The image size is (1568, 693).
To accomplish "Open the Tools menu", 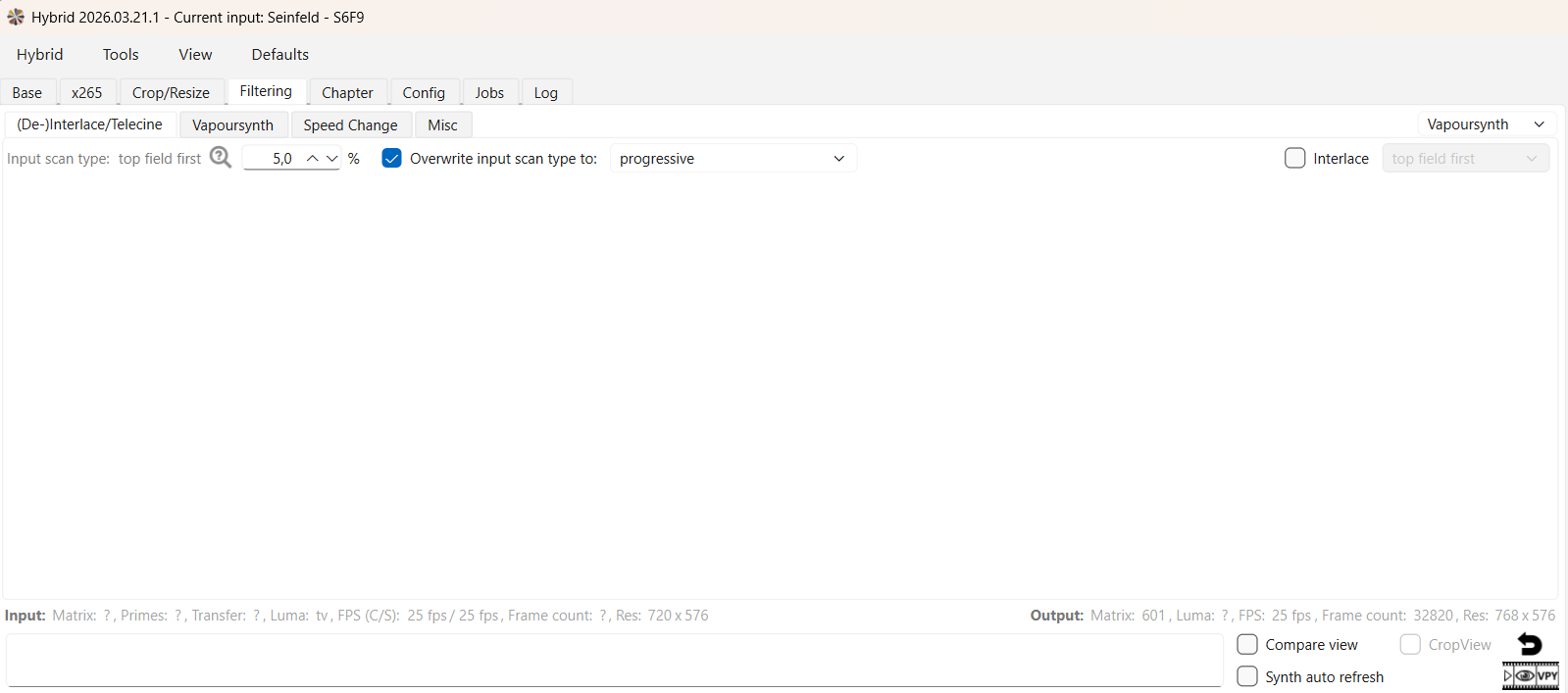I will 121,55.
